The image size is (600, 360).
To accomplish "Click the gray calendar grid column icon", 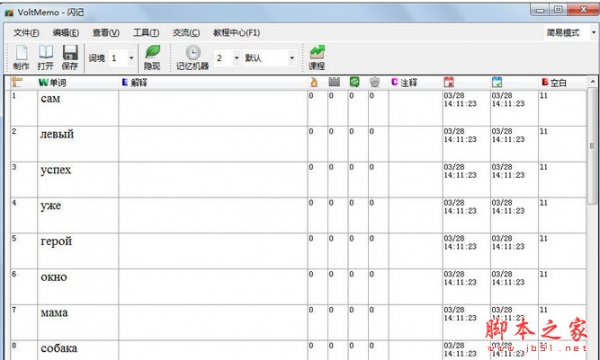I will pos(334,82).
